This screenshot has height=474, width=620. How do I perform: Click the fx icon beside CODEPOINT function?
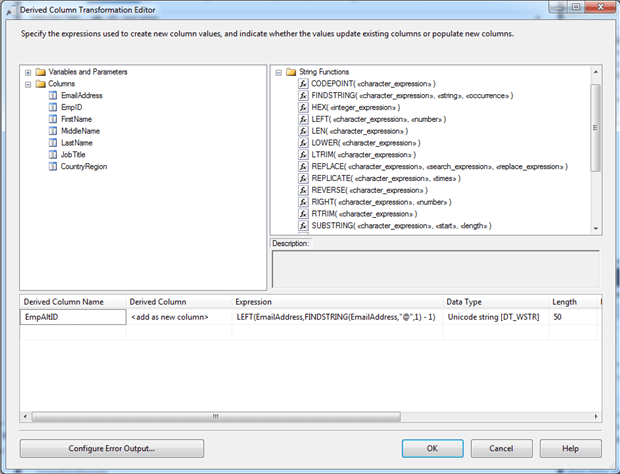coord(303,83)
